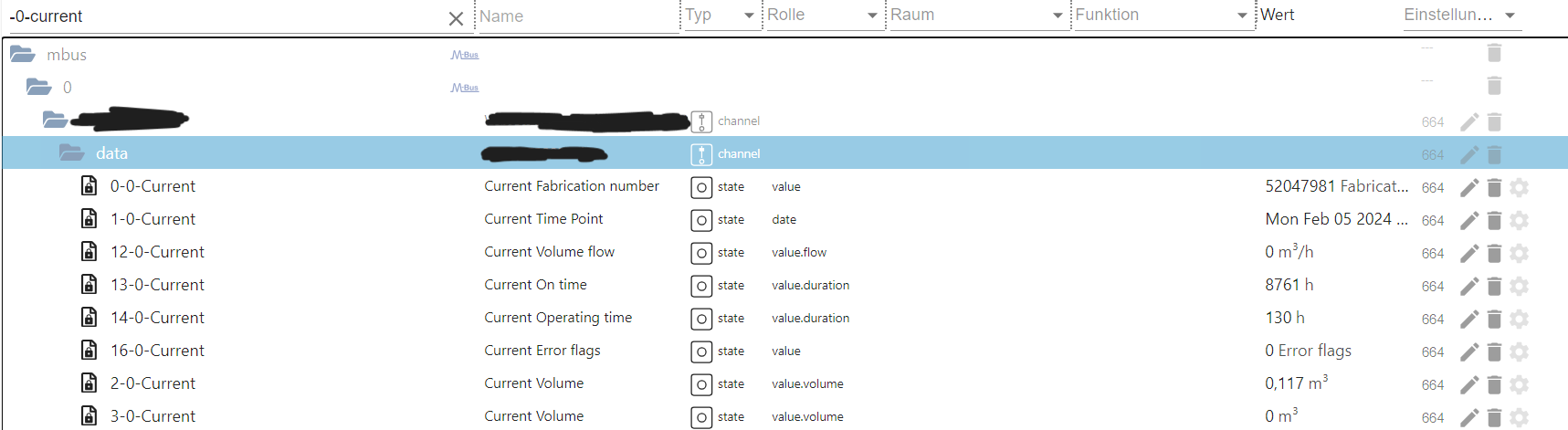Select the 1-0-Current tree row

point(784,219)
